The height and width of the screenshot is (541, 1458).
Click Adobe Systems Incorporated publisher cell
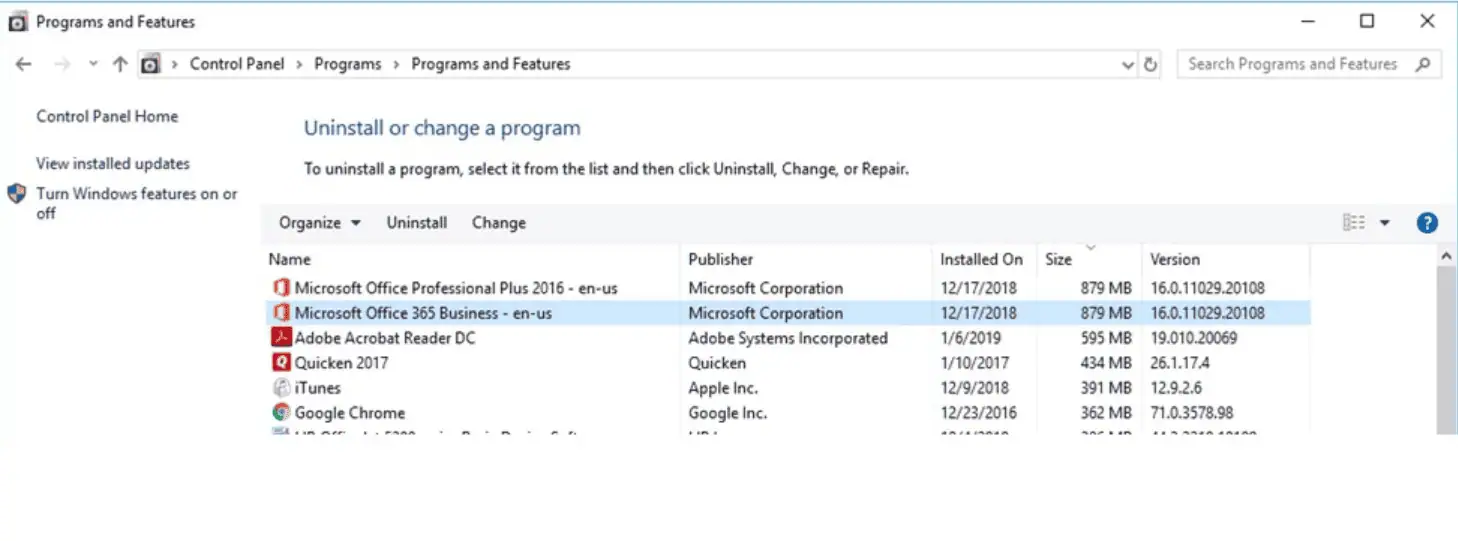point(788,338)
